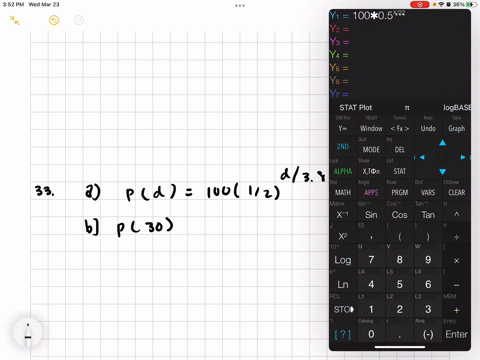Image resolution: width=480 pixels, height=360 pixels.
Task: Click the divide operator key
Action: tap(456, 237)
